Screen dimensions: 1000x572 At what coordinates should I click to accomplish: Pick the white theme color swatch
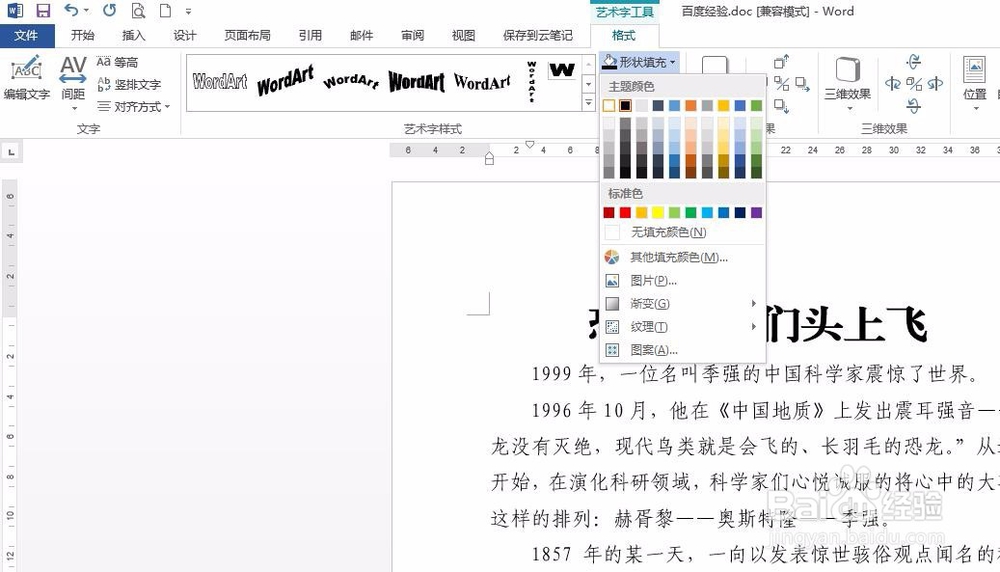[x=609, y=105]
